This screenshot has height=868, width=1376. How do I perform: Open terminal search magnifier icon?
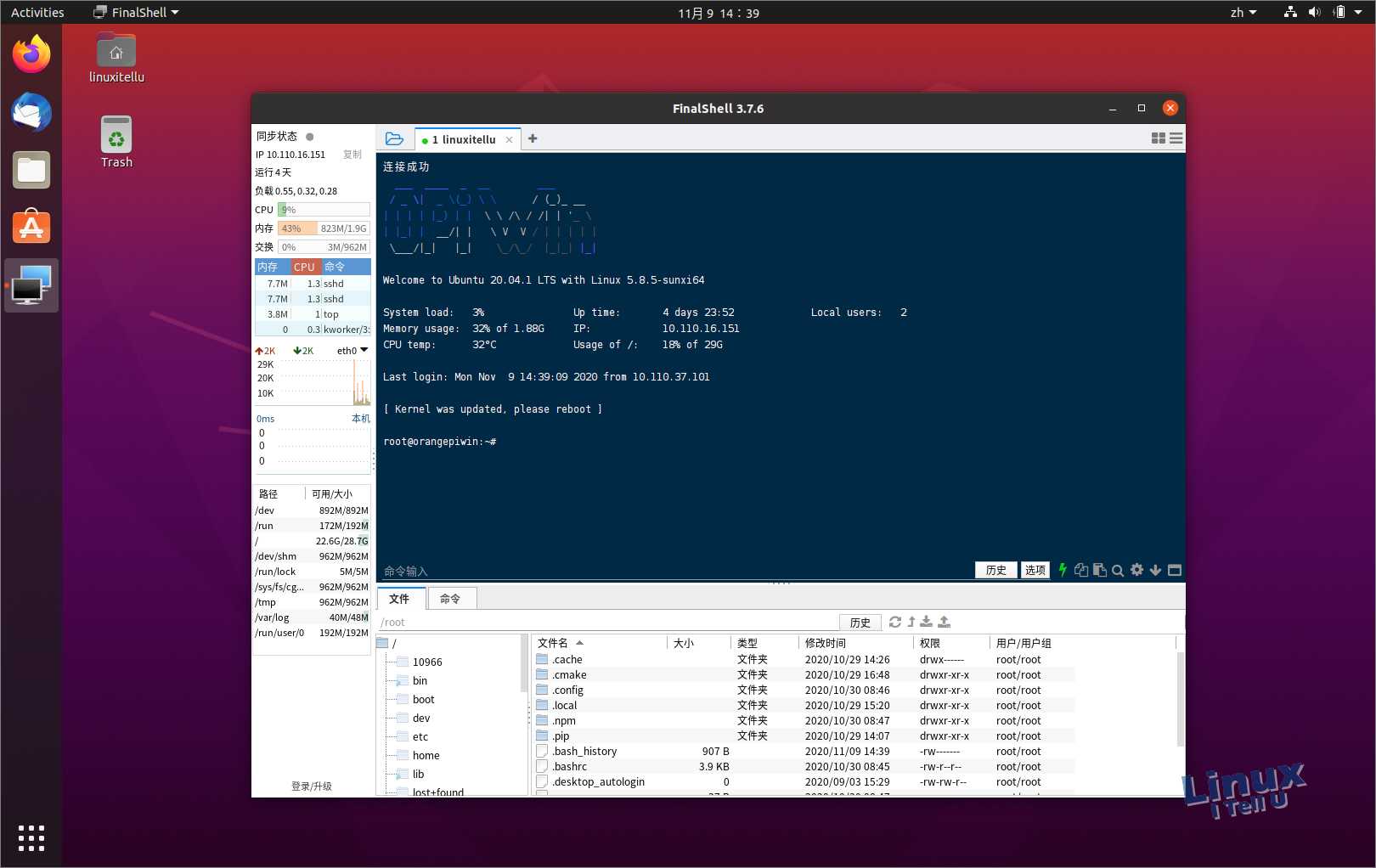[x=1118, y=571]
